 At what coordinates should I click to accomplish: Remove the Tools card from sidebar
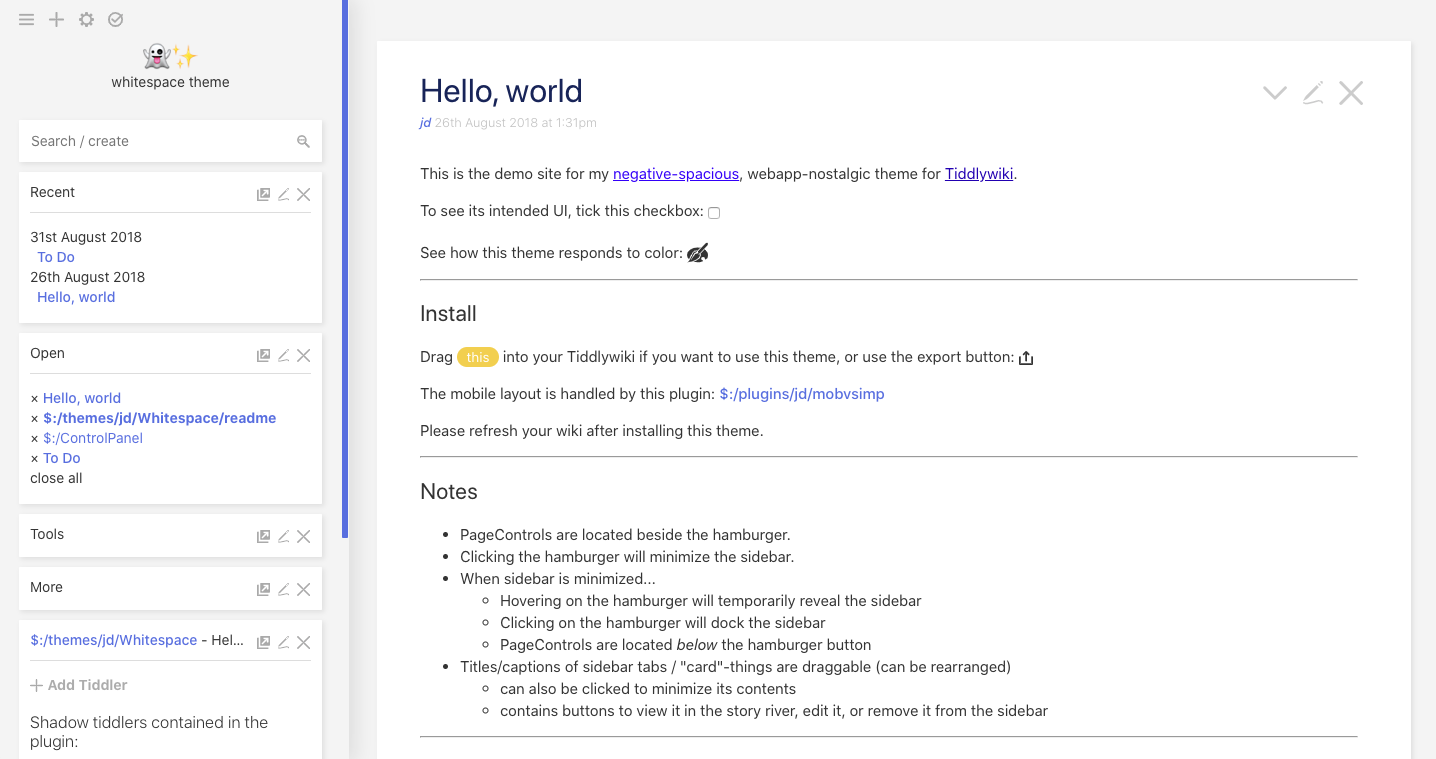[304, 537]
